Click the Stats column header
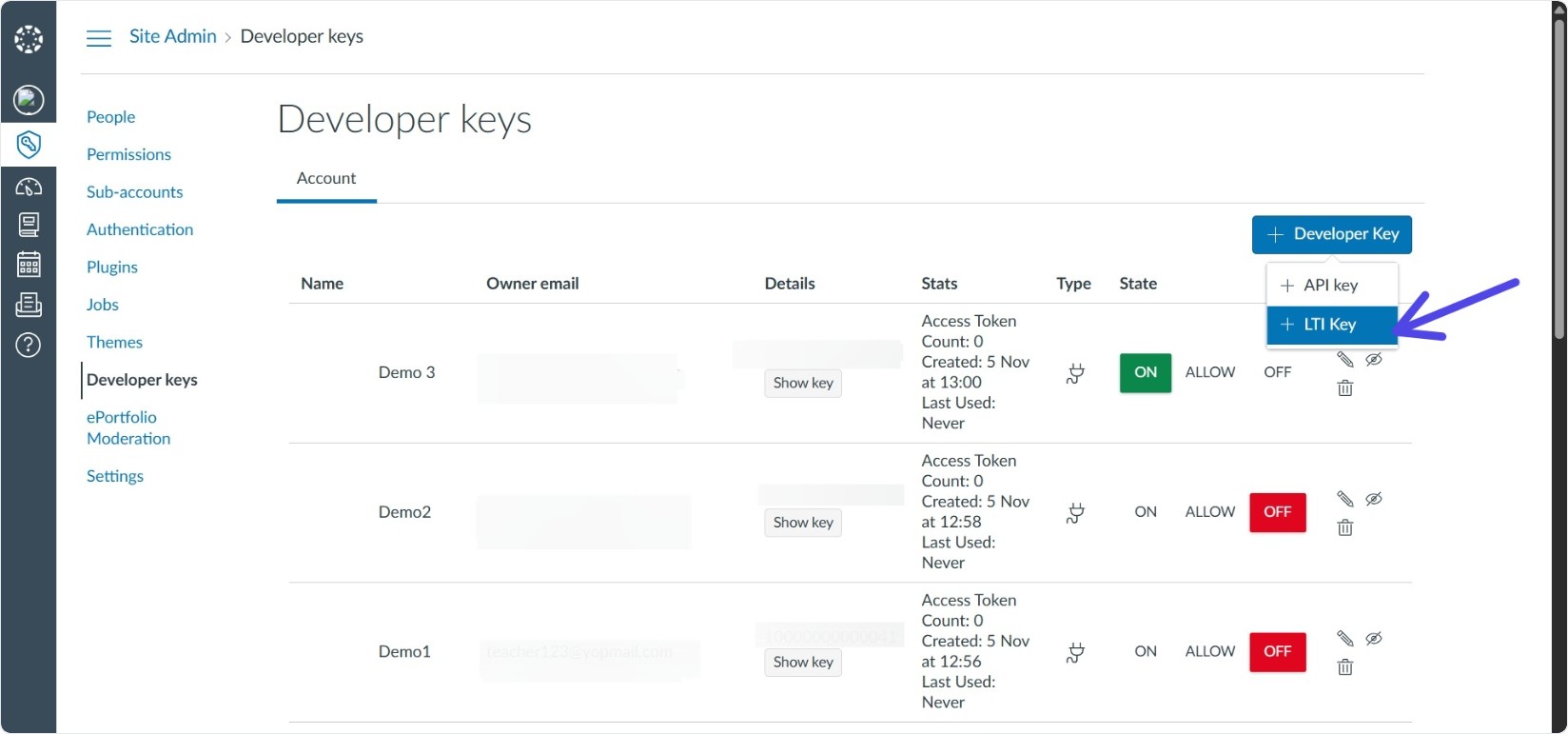The height and width of the screenshot is (734, 1568). [x=939, y=284]
